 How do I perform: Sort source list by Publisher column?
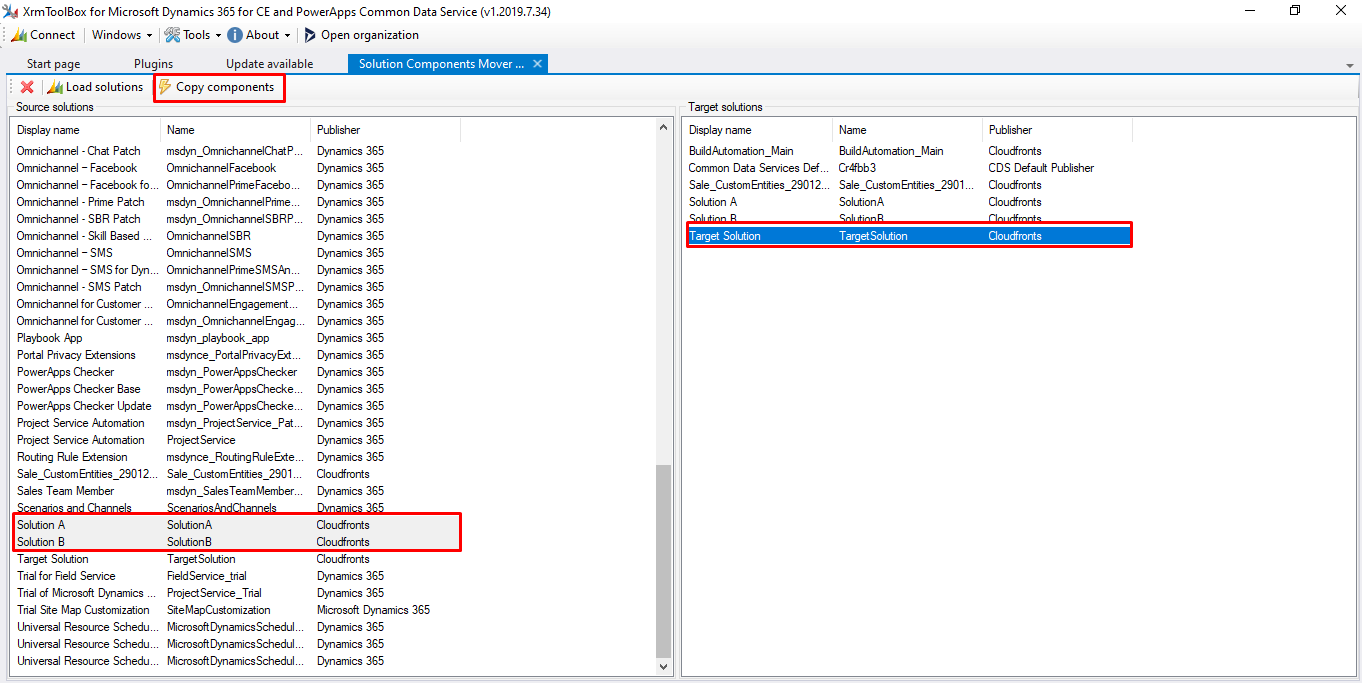tap(385, 130)
